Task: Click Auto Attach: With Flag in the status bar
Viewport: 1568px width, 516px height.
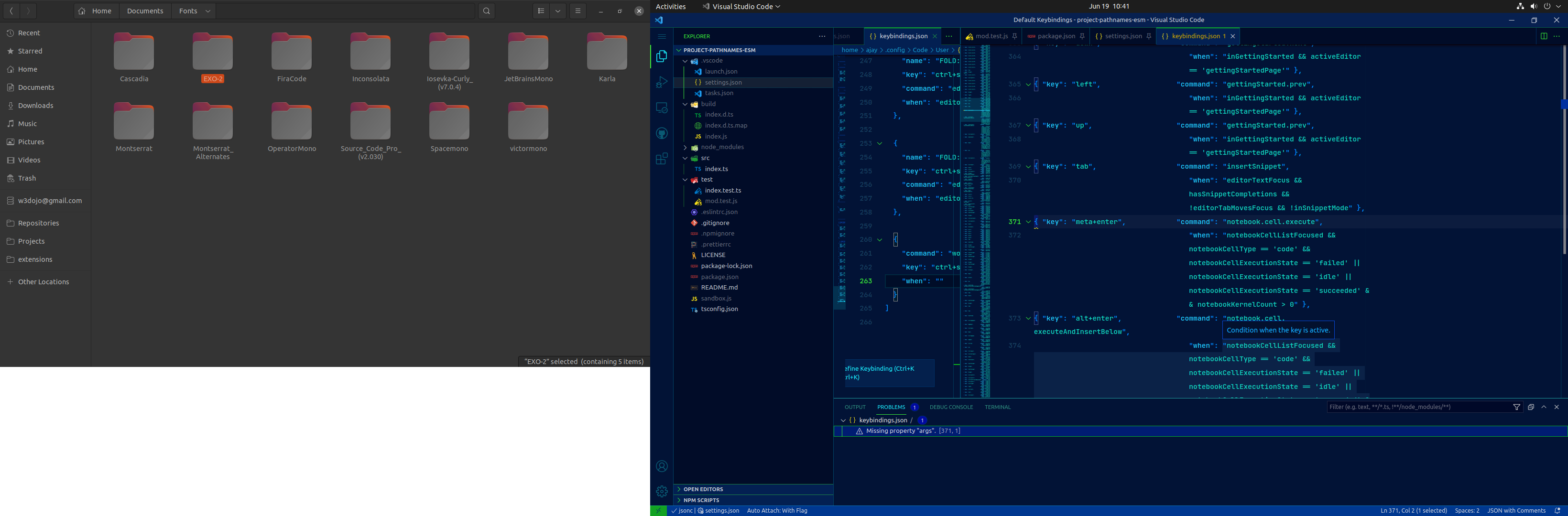Action: point(777,511)
